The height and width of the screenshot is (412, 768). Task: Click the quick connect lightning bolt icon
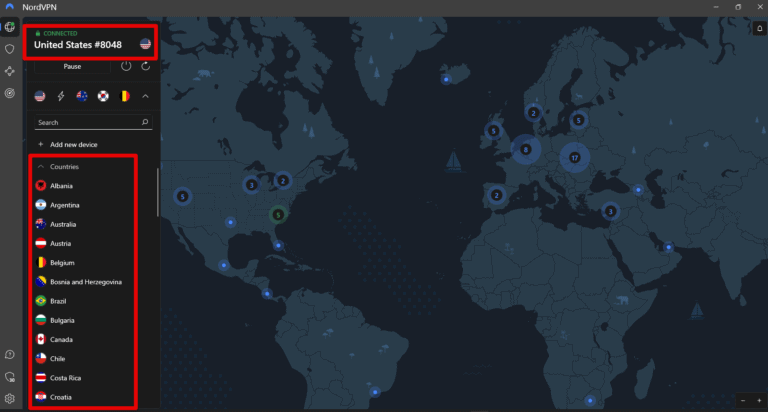(61, 96)
